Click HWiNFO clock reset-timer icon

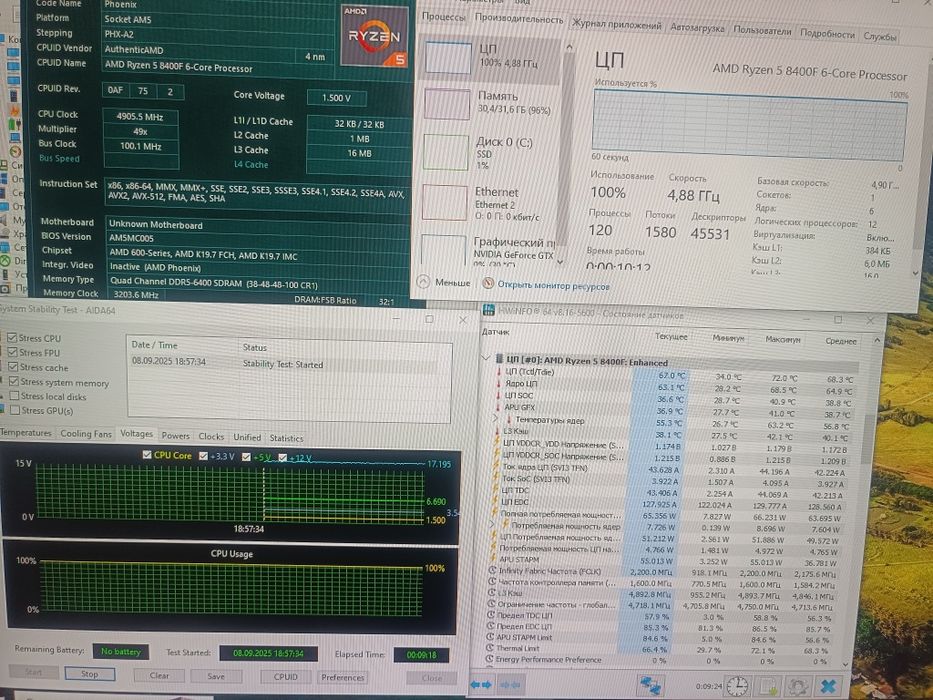tap(737, 686)
